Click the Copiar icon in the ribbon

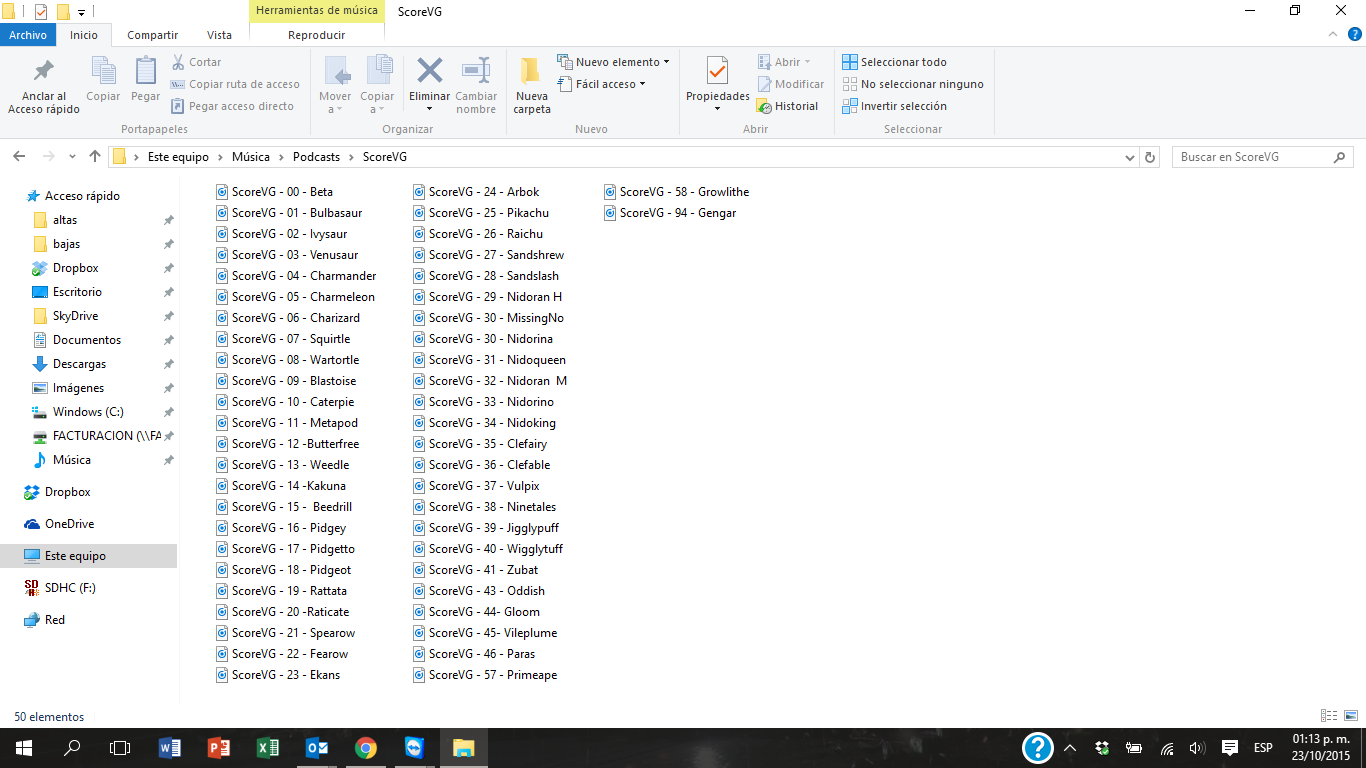pyautogui.click(x=103, y=80)
